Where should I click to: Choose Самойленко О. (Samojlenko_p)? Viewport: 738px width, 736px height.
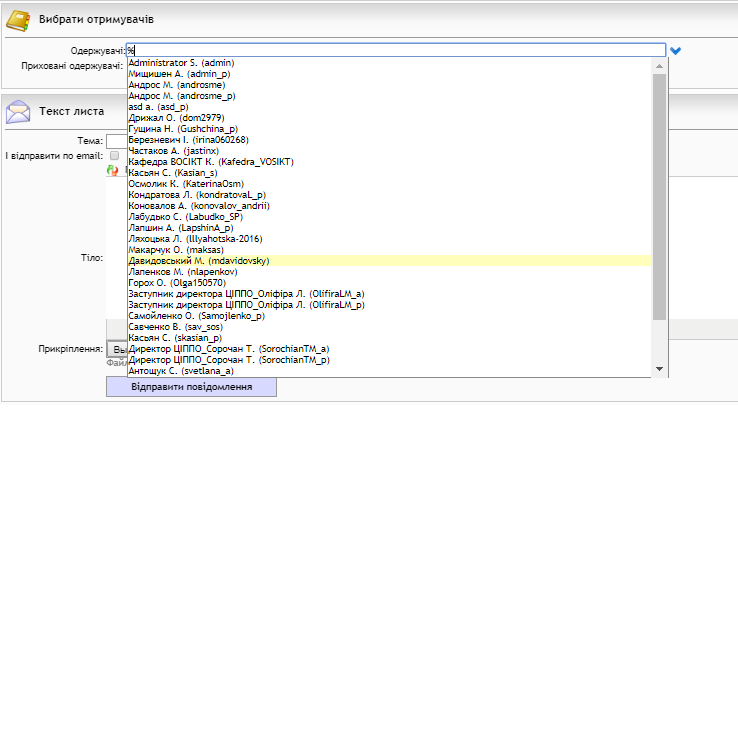[389, 316]
